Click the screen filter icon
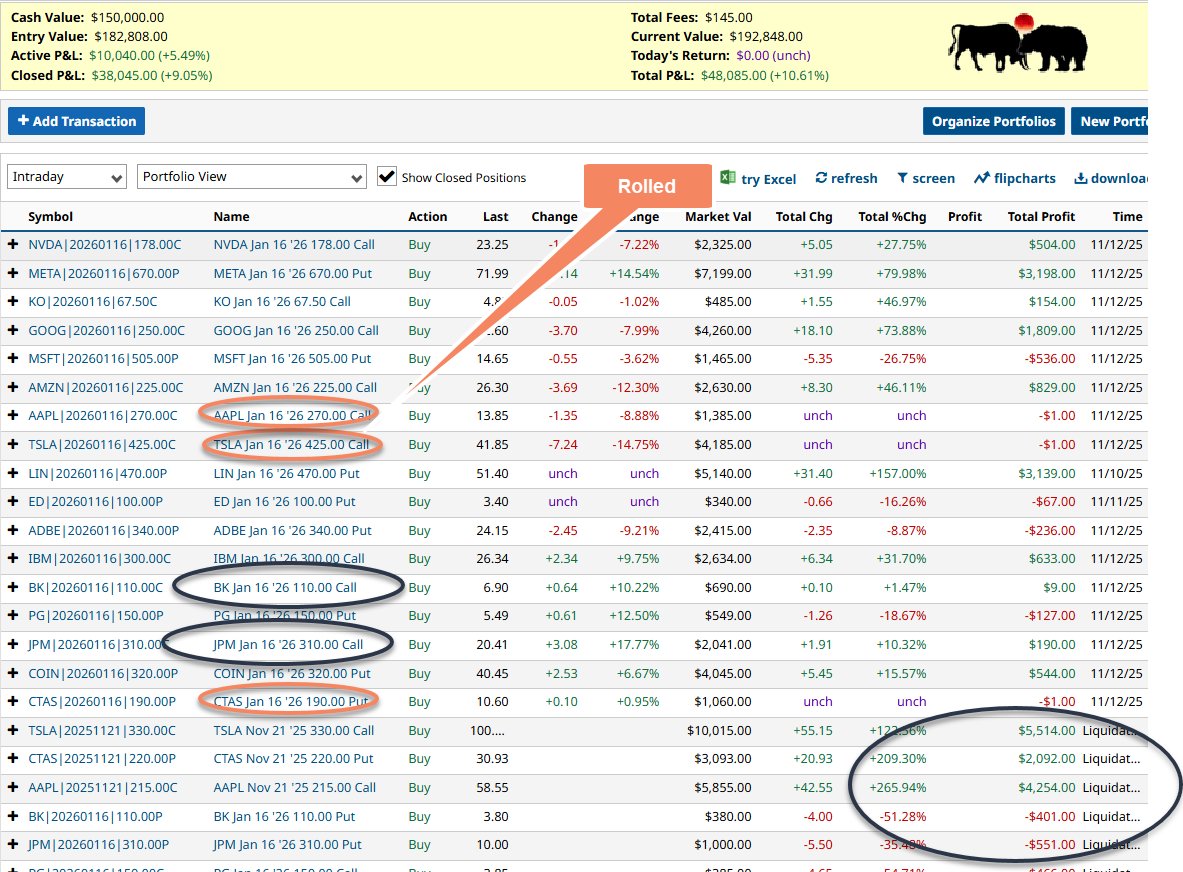The width and height of the screenshot is (1183, 872). click(x=902, y=178)
